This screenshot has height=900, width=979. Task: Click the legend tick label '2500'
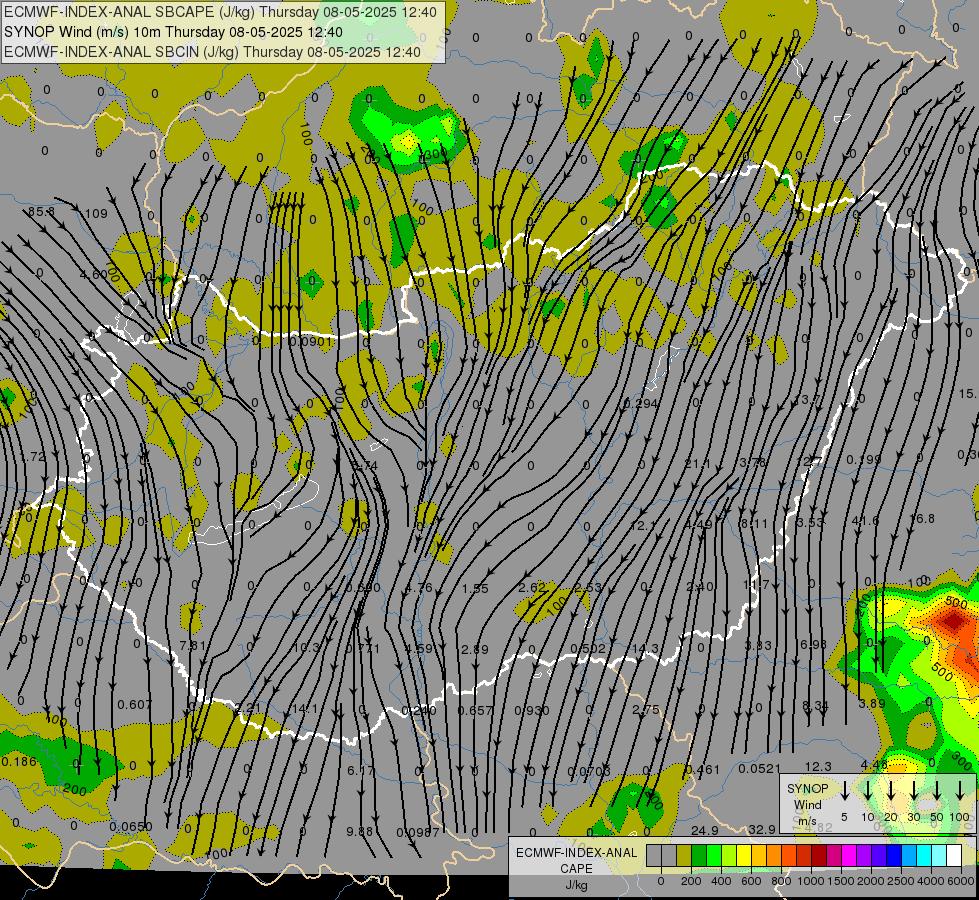click(x=901, y=881)
